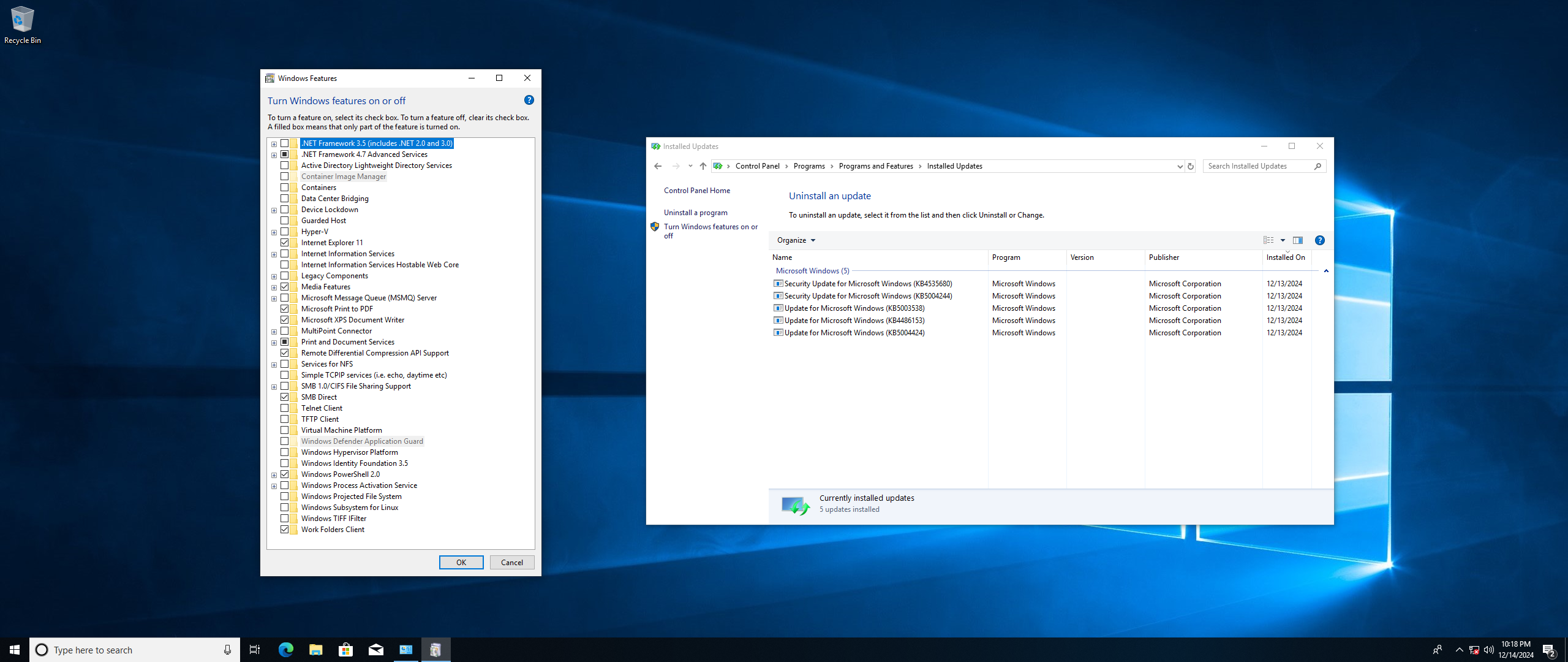Uncheck Internet Explorer 11 feature
Viewport: 1568px width, 662px height.
pyautogui.click(x=285, y=243)
